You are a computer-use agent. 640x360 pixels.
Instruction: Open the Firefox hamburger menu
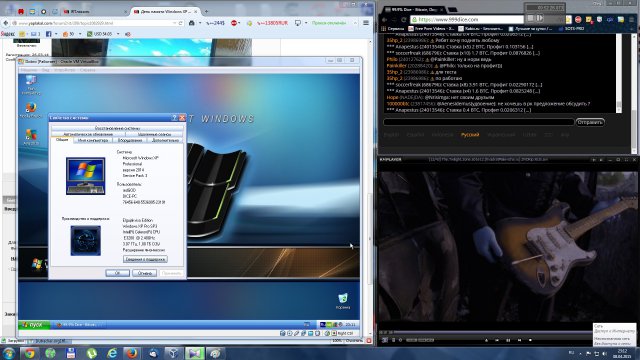click(x=366, y=23)
